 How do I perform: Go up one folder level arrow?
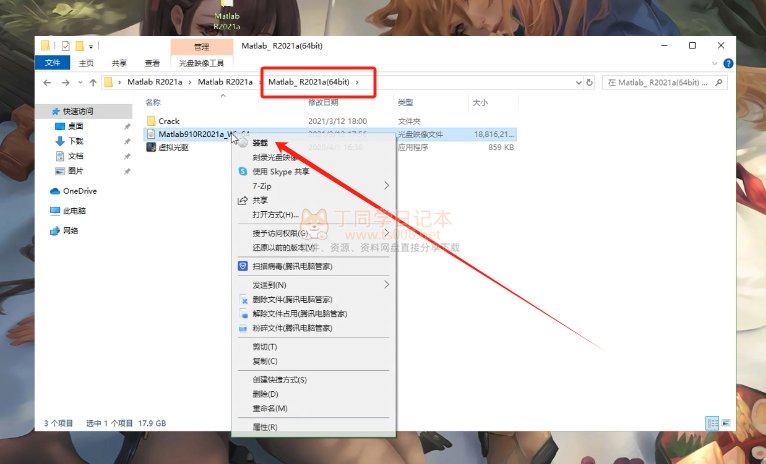click(93, 83)
